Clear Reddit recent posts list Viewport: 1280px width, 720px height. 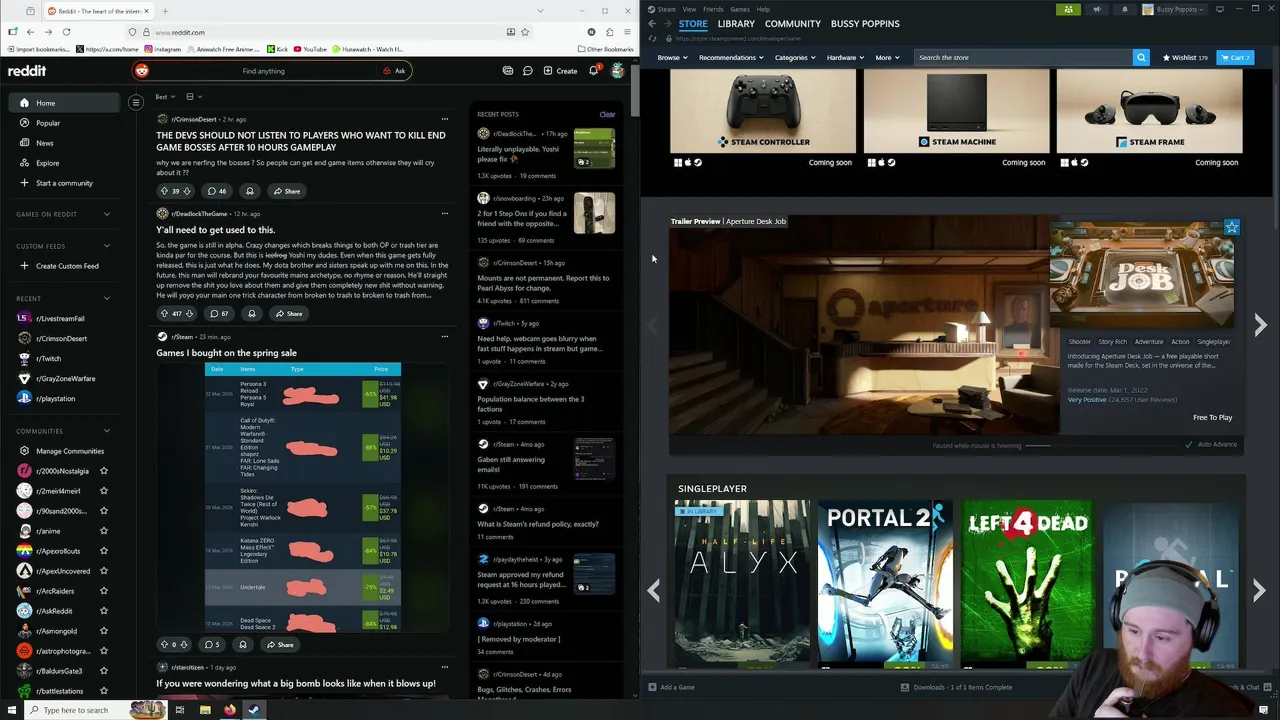(x=607, y=115)
